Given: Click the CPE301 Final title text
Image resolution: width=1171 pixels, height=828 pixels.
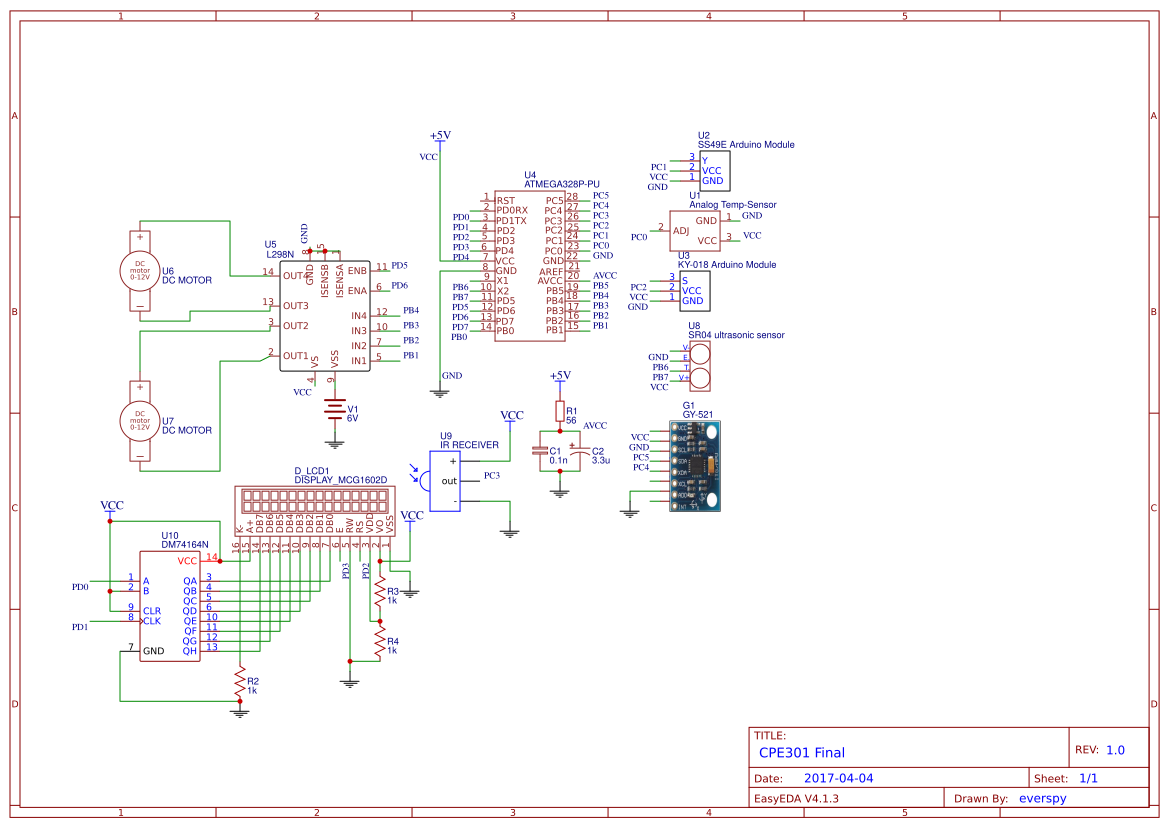Looking at the screenshot, I should pos(804,752).
